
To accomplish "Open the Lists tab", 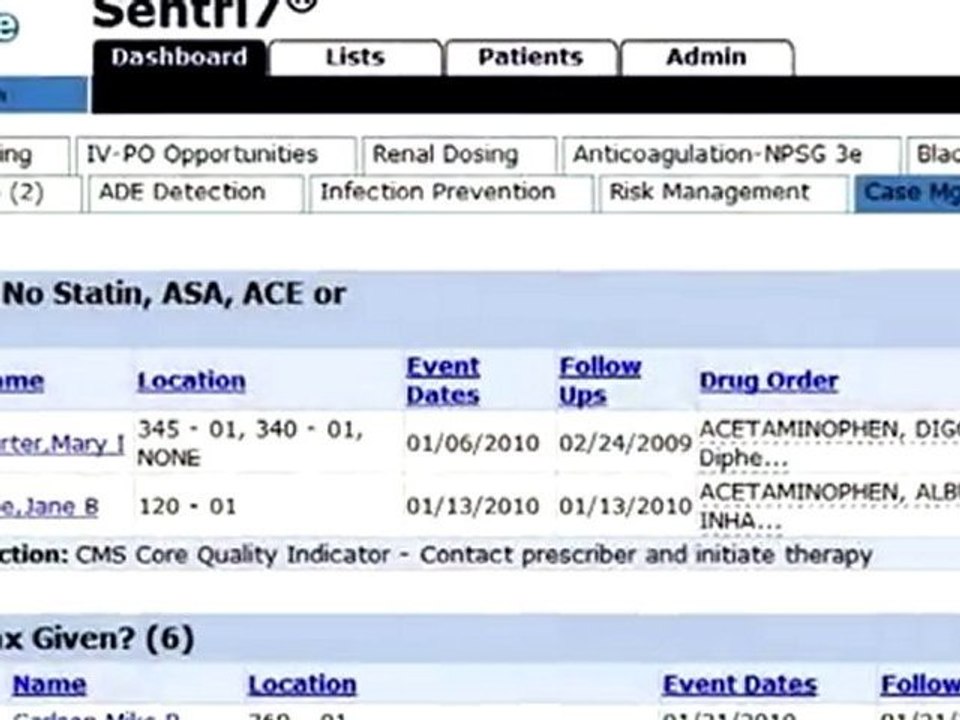I will coord(355,58).
